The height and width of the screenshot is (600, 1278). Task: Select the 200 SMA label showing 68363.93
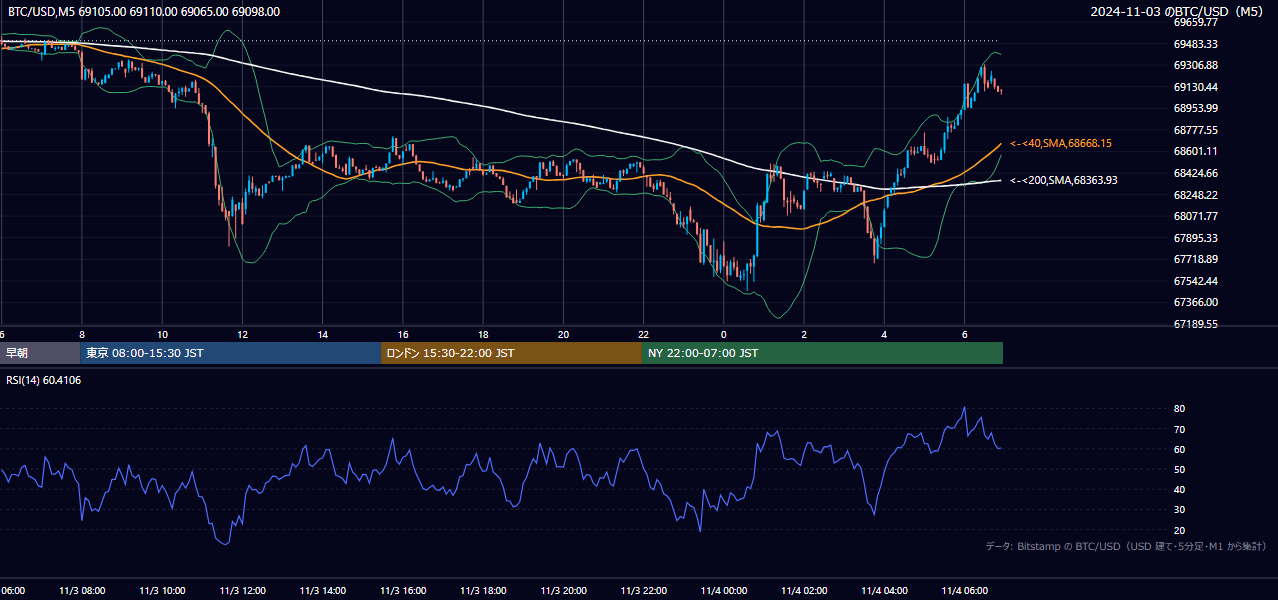(1064, 180)
